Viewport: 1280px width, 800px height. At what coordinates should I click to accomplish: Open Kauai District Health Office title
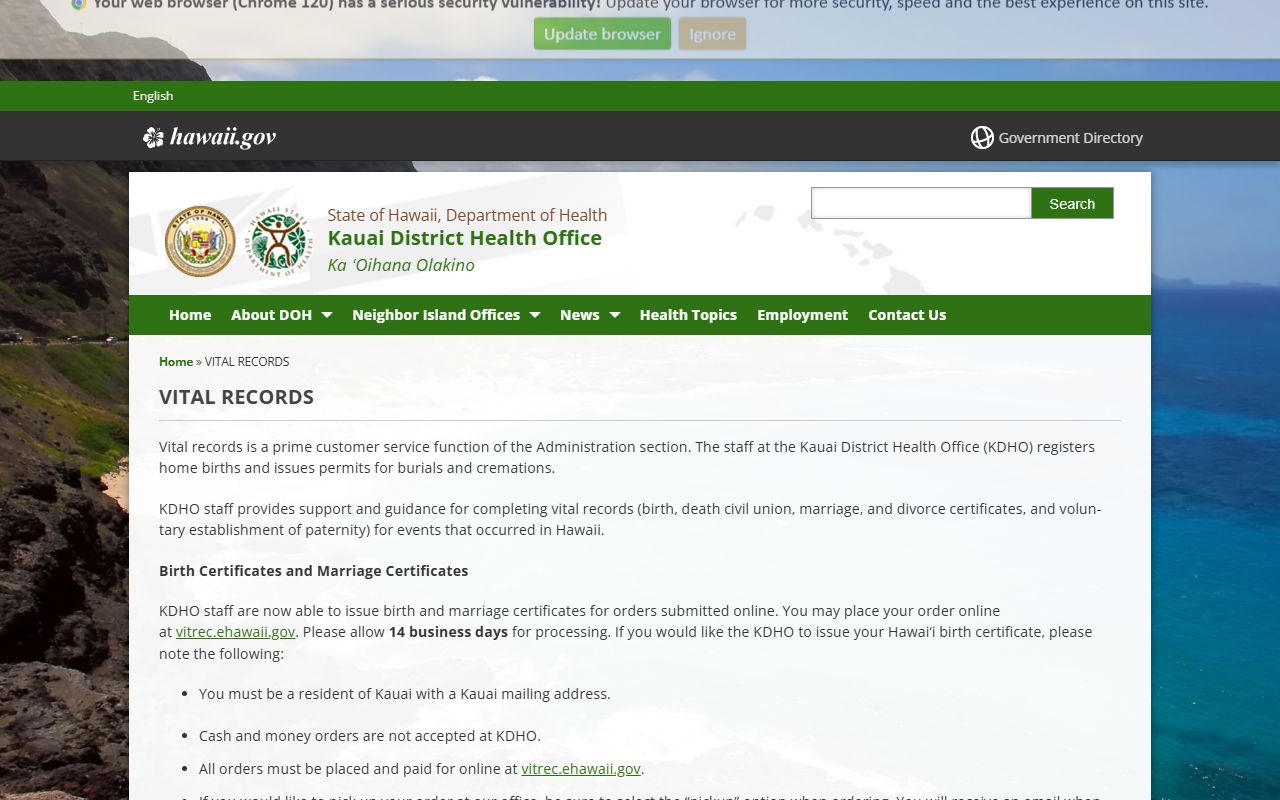pos(465,238)
